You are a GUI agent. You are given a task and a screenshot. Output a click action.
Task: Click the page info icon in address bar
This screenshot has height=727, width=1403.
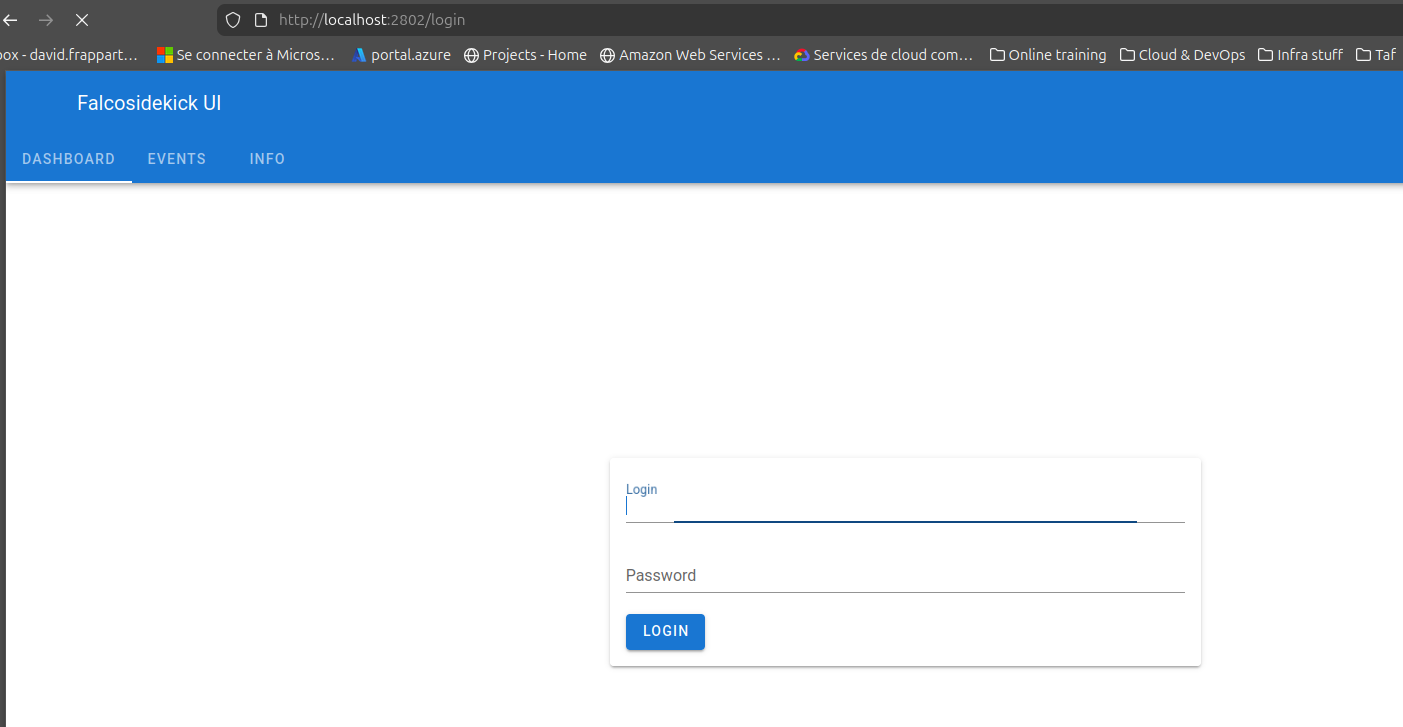pyautogui.click(x=261, y=20)
